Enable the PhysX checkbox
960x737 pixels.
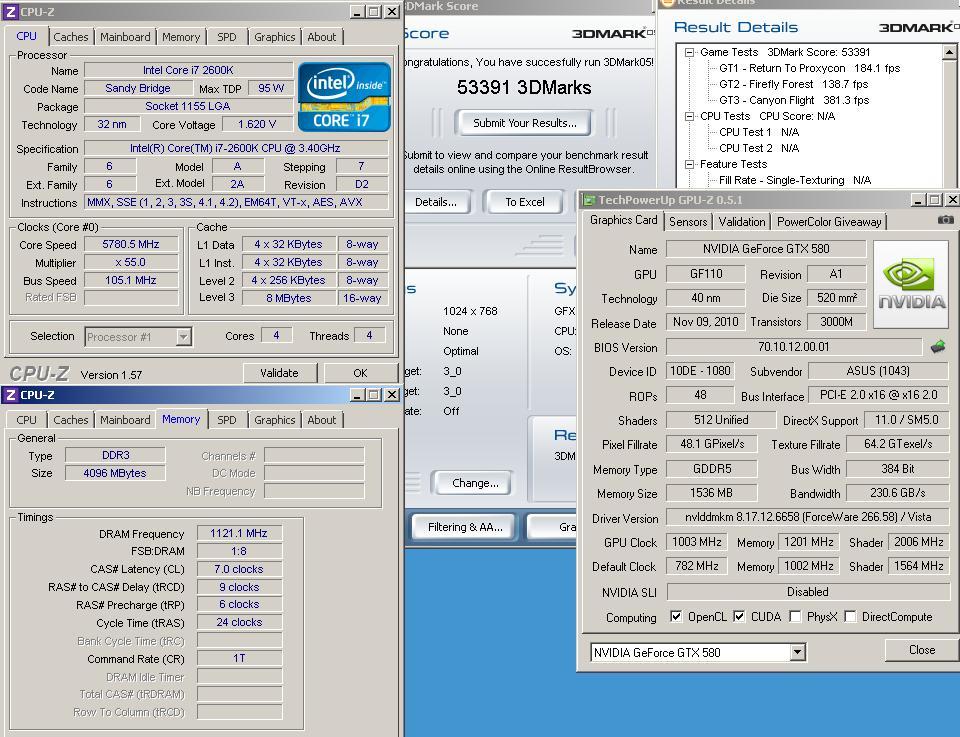(x=795, y=616)
